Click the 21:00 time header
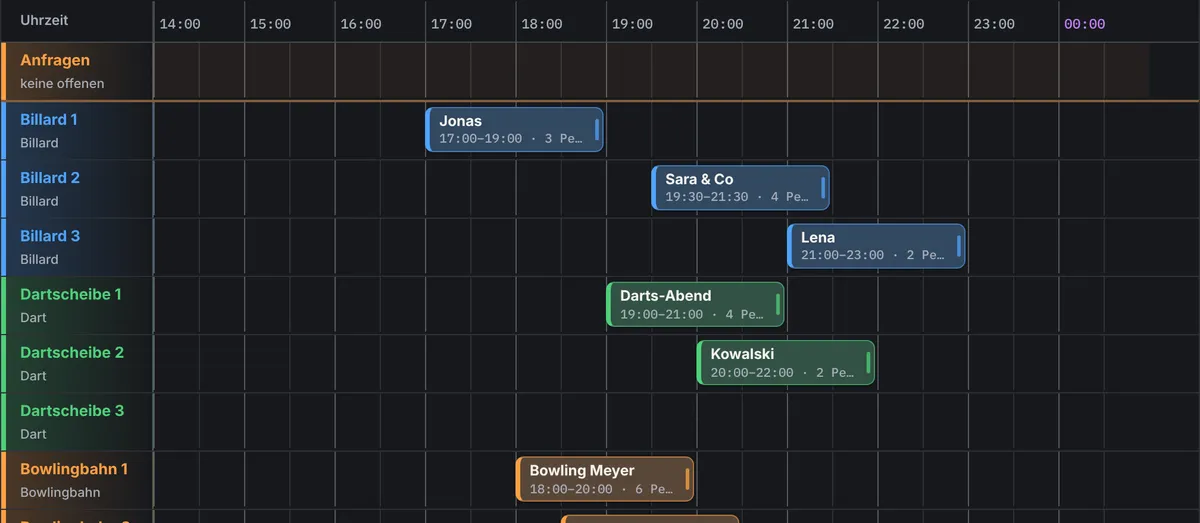Viewport: 1200px width, 523px height. tap(813, 24)
